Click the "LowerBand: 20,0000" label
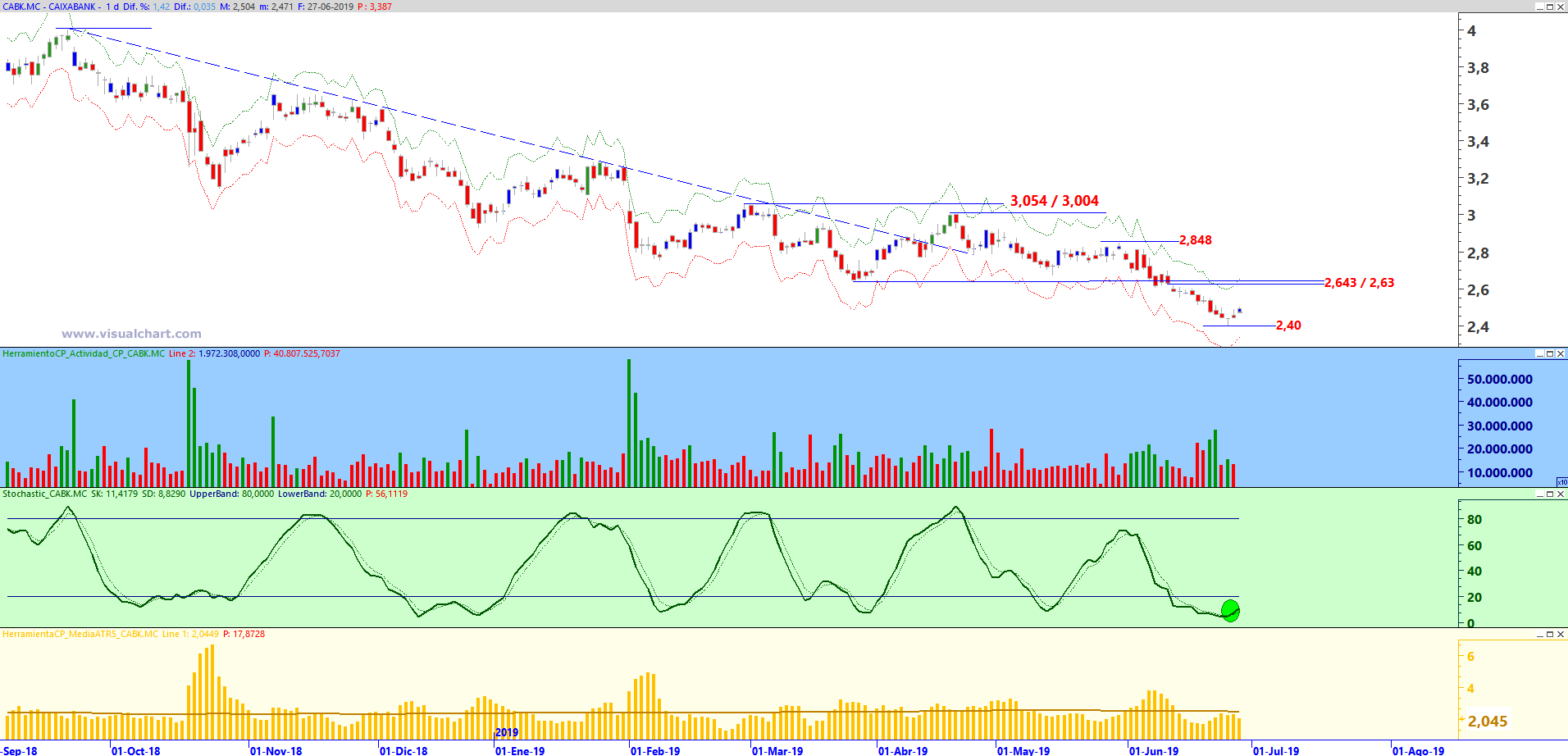 (x=319, y=494)
